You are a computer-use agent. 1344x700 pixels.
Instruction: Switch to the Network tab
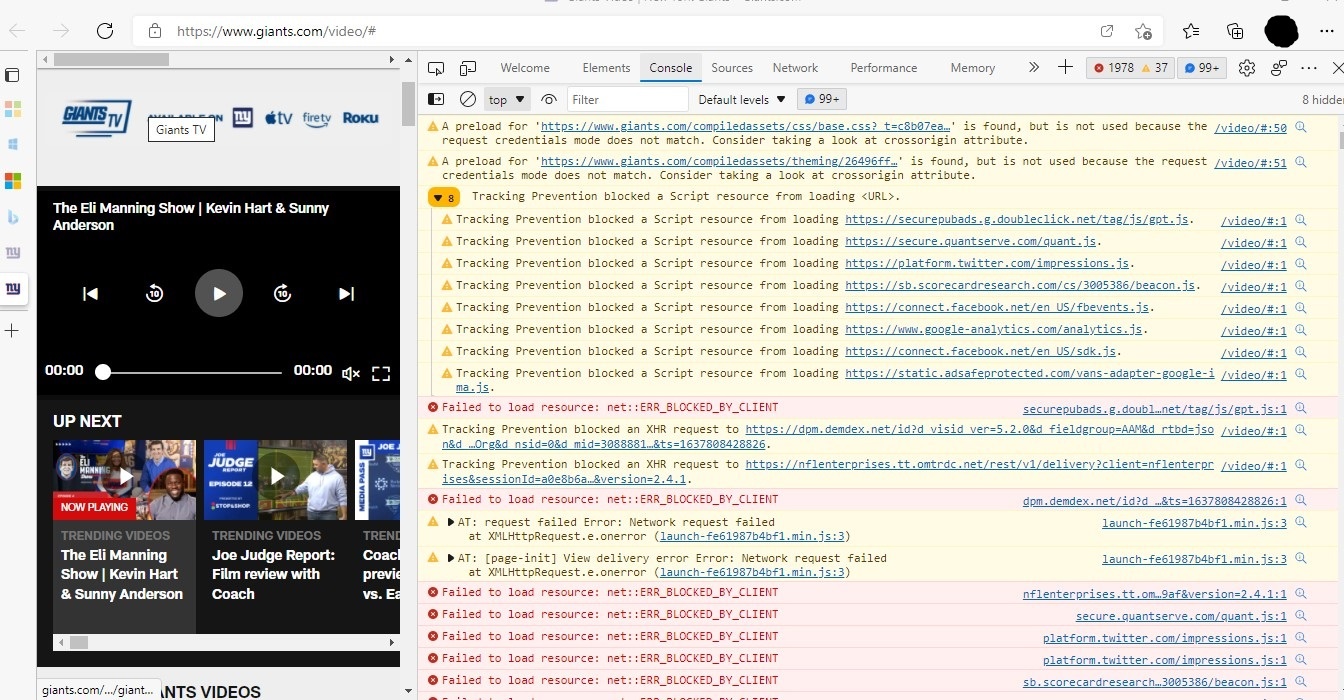tap(795, 68)
